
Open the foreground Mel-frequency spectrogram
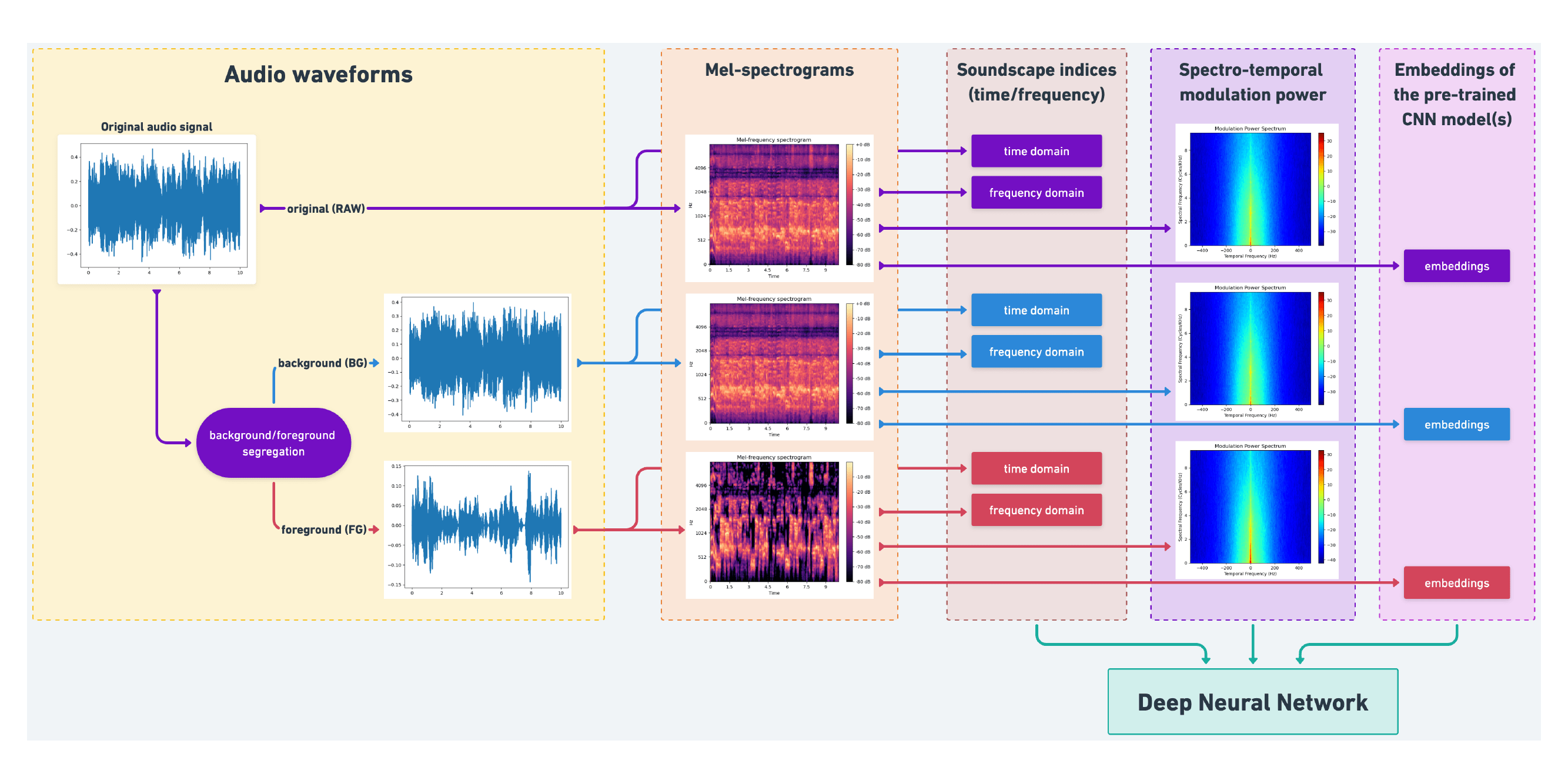773,522
